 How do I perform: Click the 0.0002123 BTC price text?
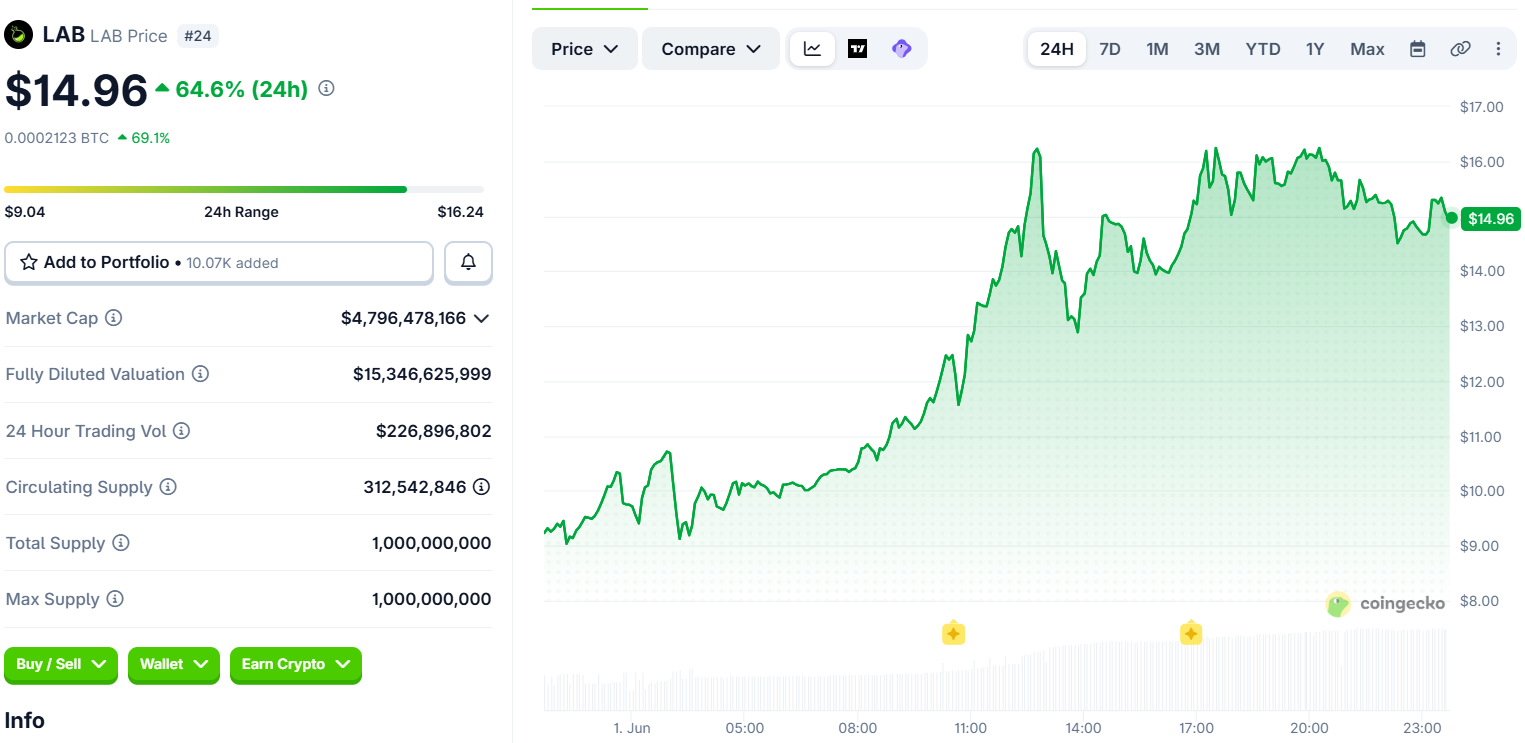(57, 138)
